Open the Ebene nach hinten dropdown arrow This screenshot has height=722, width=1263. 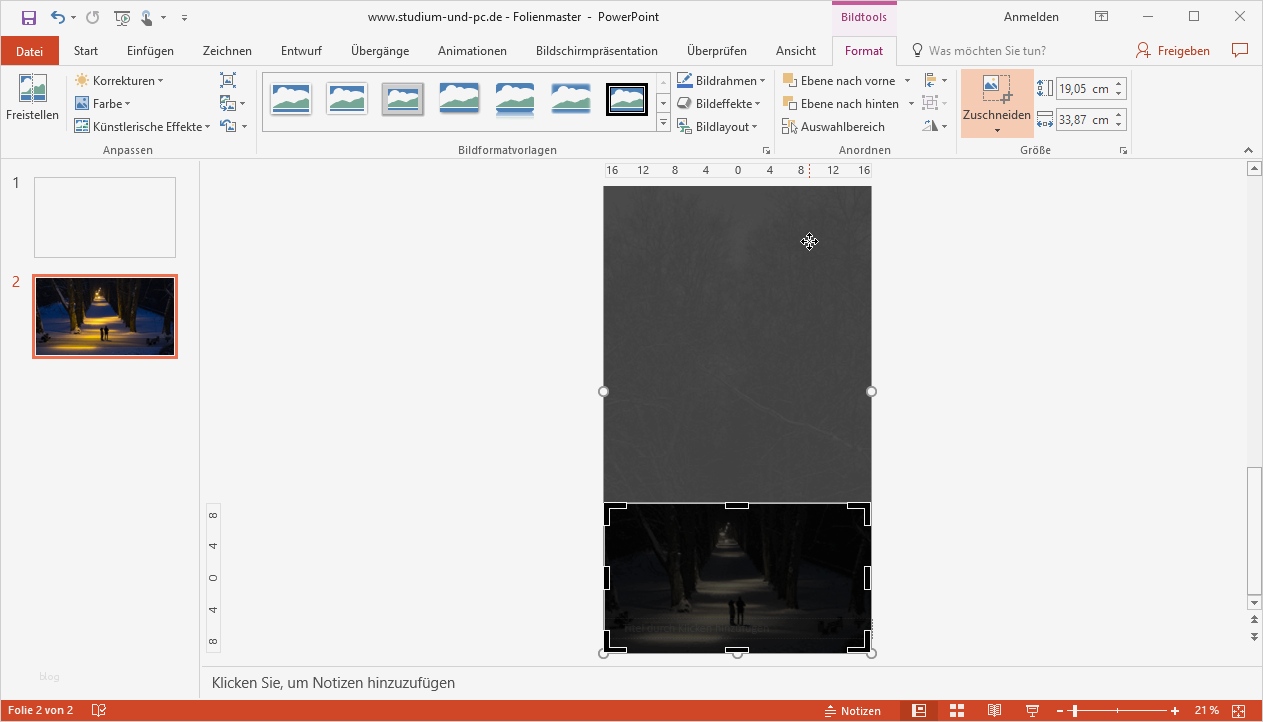[911, 103]
